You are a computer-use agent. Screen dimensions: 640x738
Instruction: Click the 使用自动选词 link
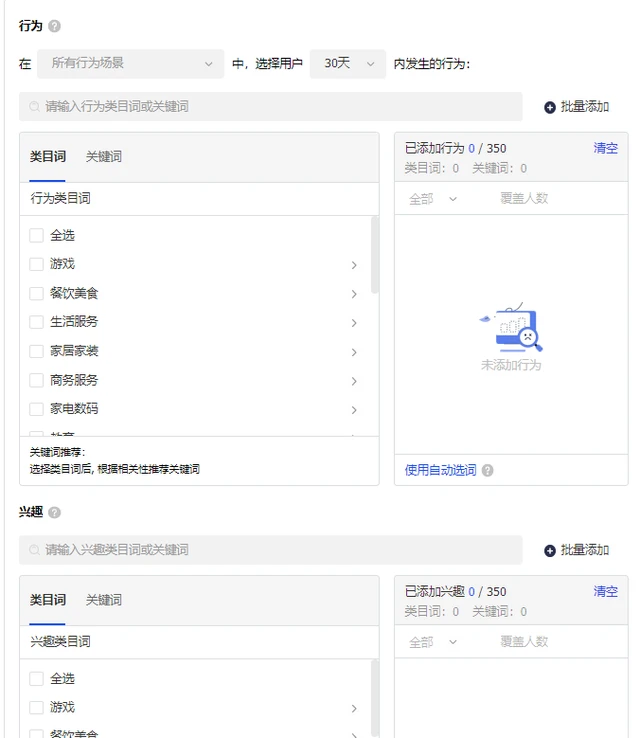(440, 470)
